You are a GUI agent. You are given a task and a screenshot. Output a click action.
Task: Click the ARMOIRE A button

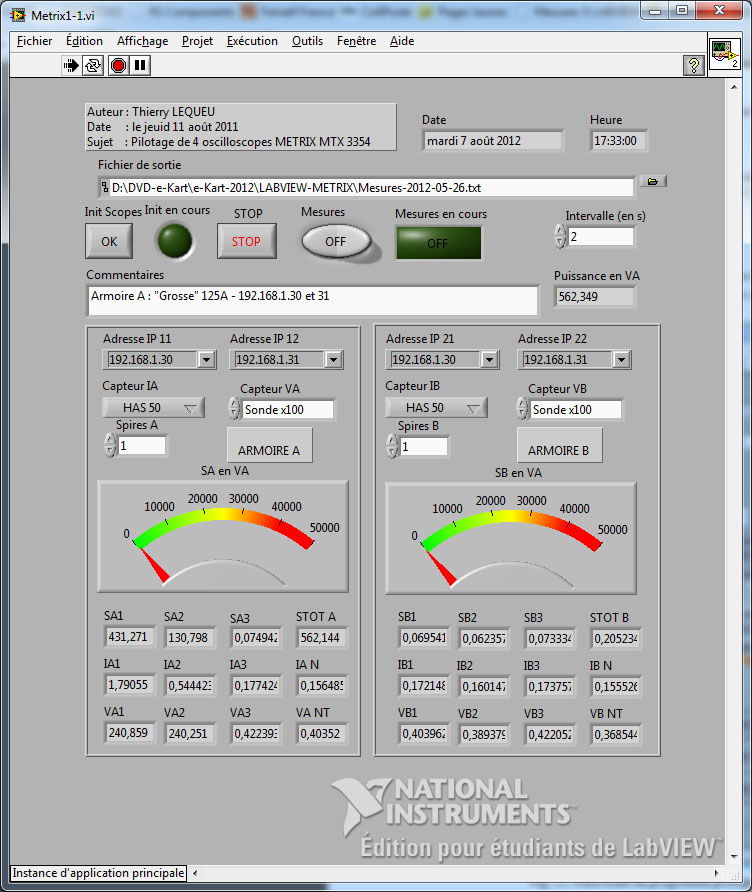[270, 445]
